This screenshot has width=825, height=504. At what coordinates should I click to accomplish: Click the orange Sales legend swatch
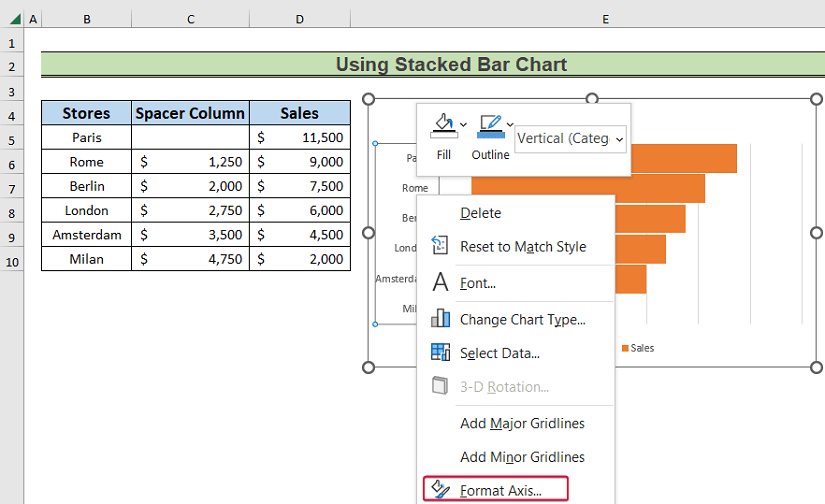626,348
